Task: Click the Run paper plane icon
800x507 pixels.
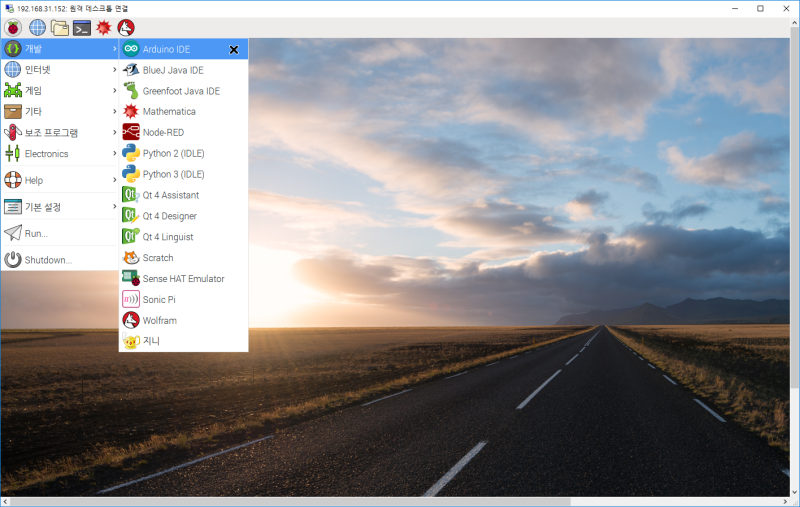Action: pyautogui.click(x=13, y=233)
